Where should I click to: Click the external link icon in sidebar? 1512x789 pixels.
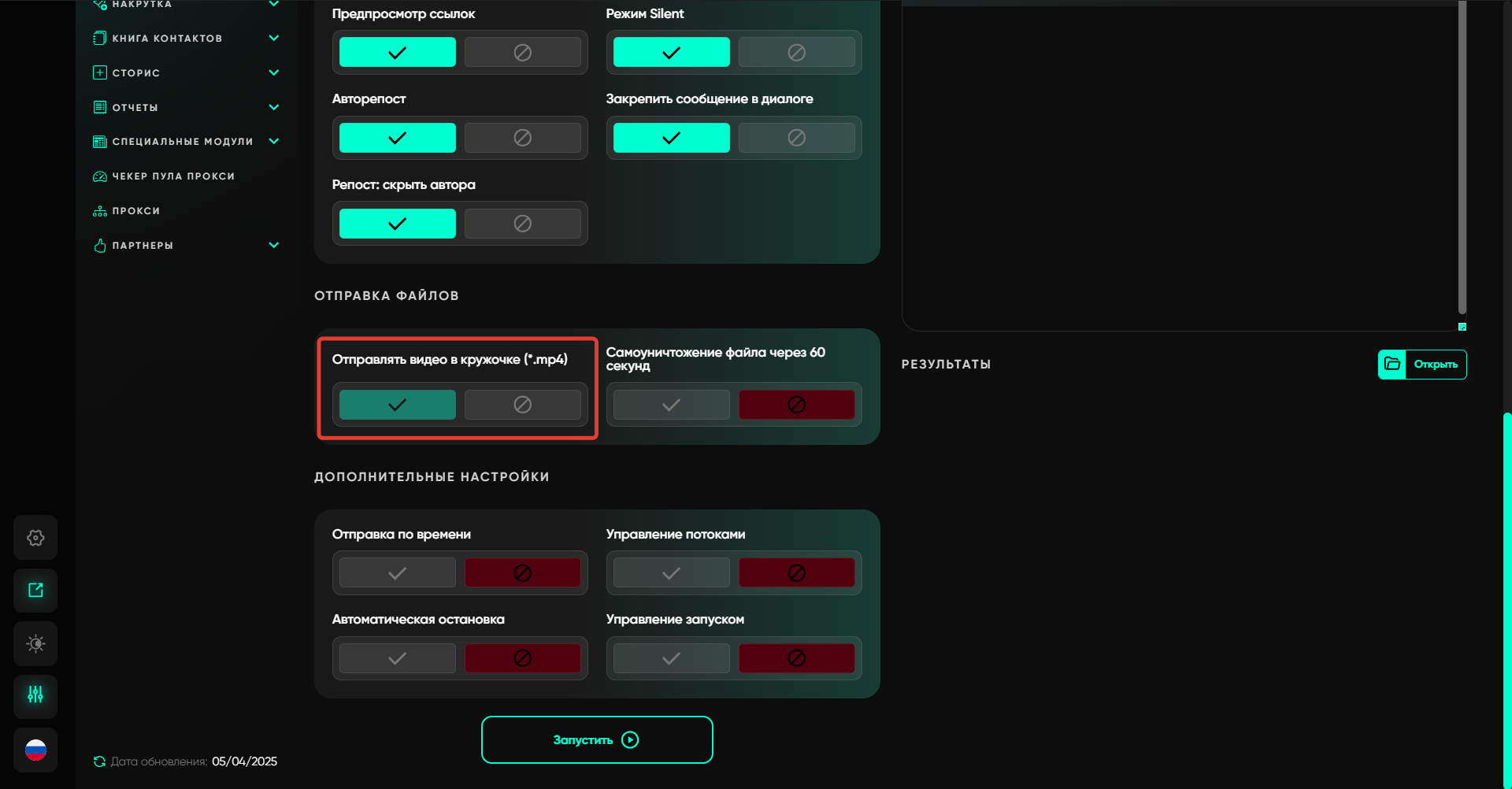(x=35, y=591)
